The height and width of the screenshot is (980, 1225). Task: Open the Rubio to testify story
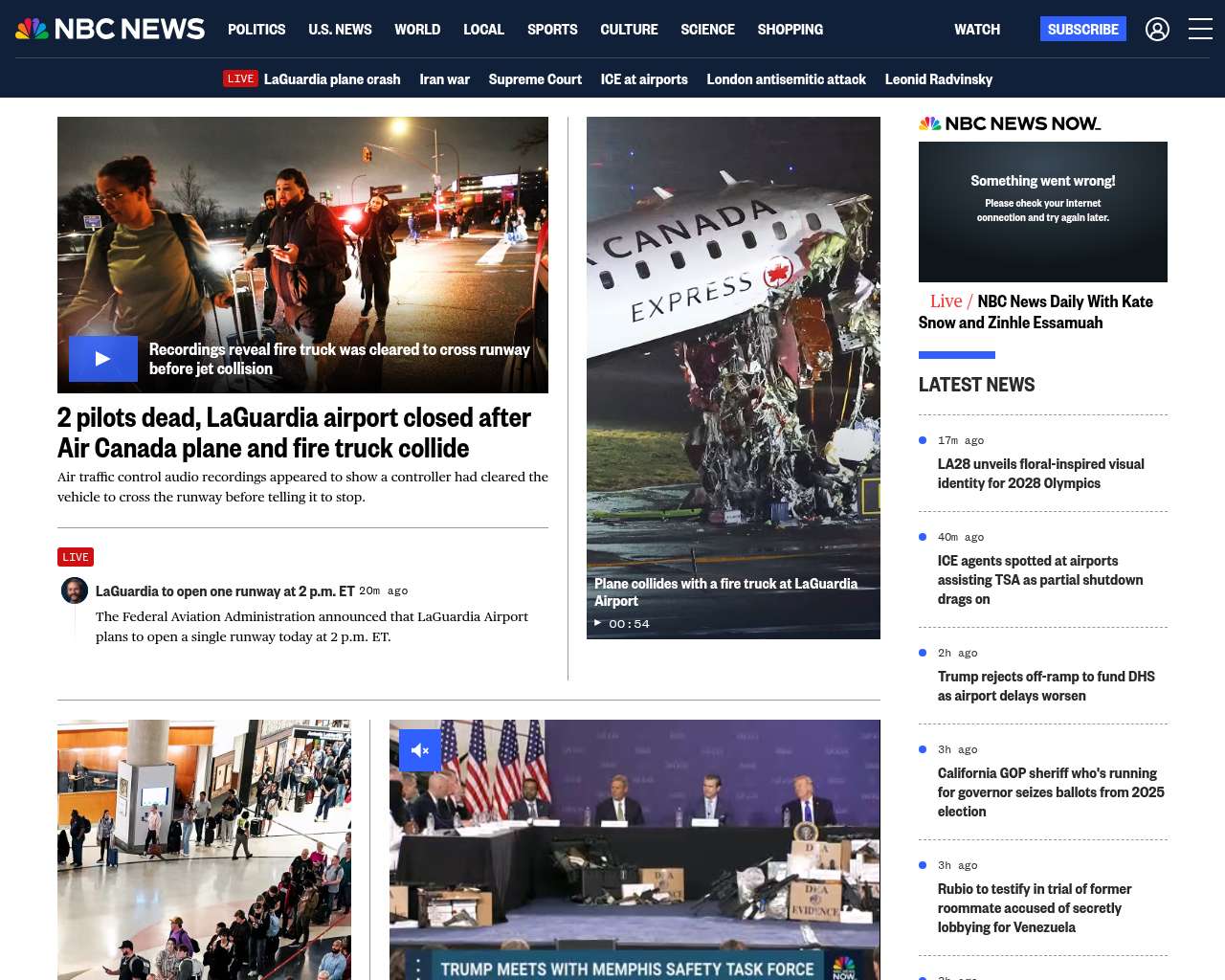[1035, 908]
